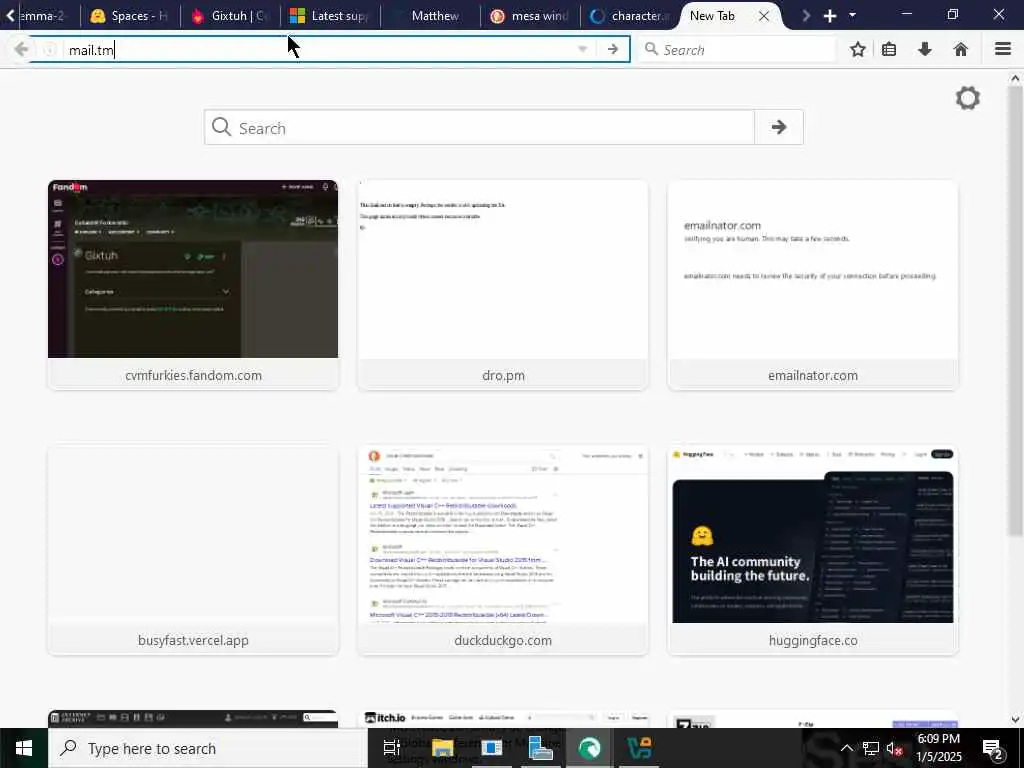Screen dimensions: 1024x768
Task: Click the browser back arrow button
Action: click(x=21, y=50)
